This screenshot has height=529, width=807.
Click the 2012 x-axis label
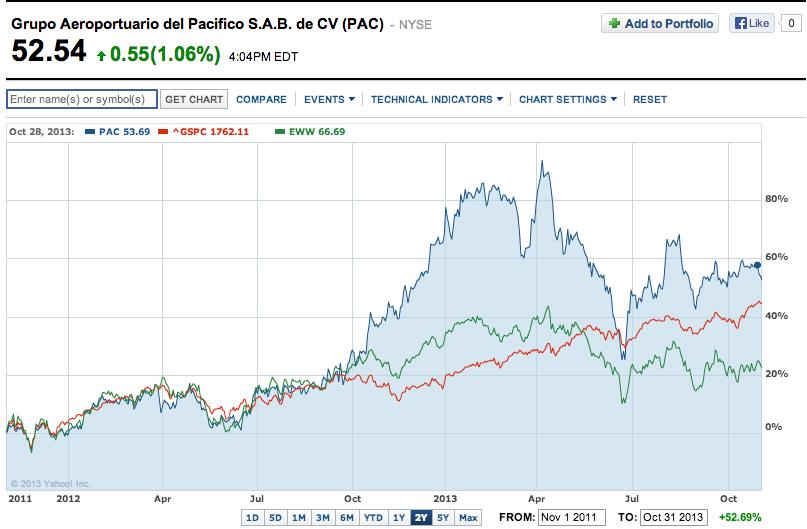click(x=68, y=499)
